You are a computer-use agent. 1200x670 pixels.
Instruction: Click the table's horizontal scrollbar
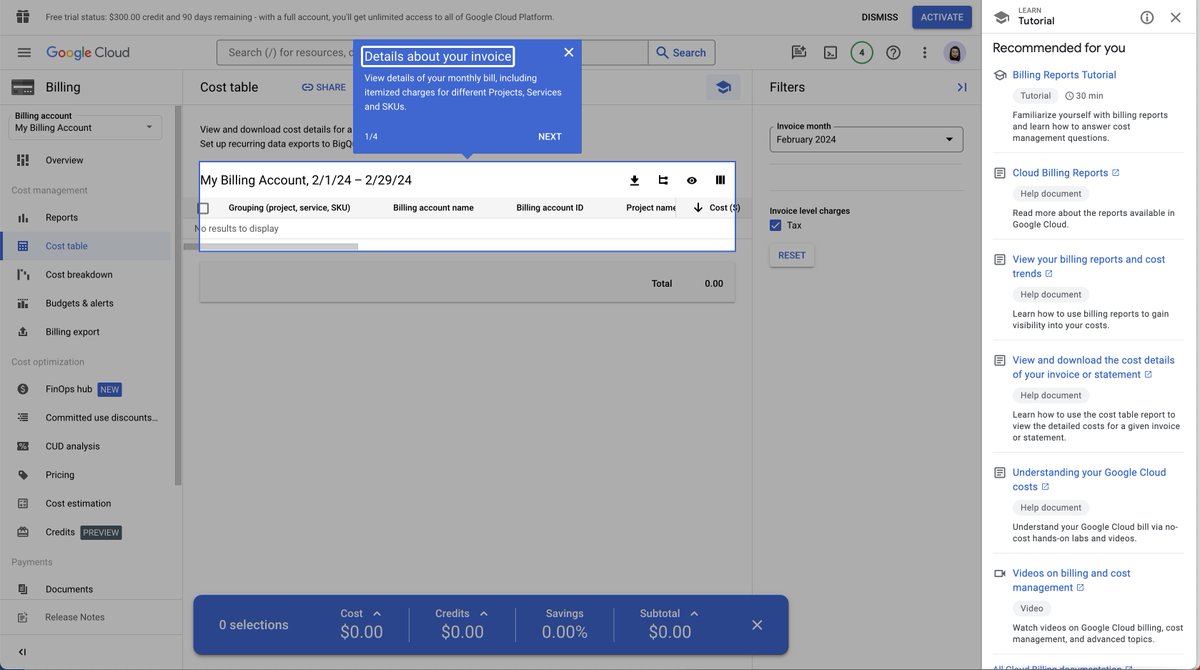(x=270, y=246)
